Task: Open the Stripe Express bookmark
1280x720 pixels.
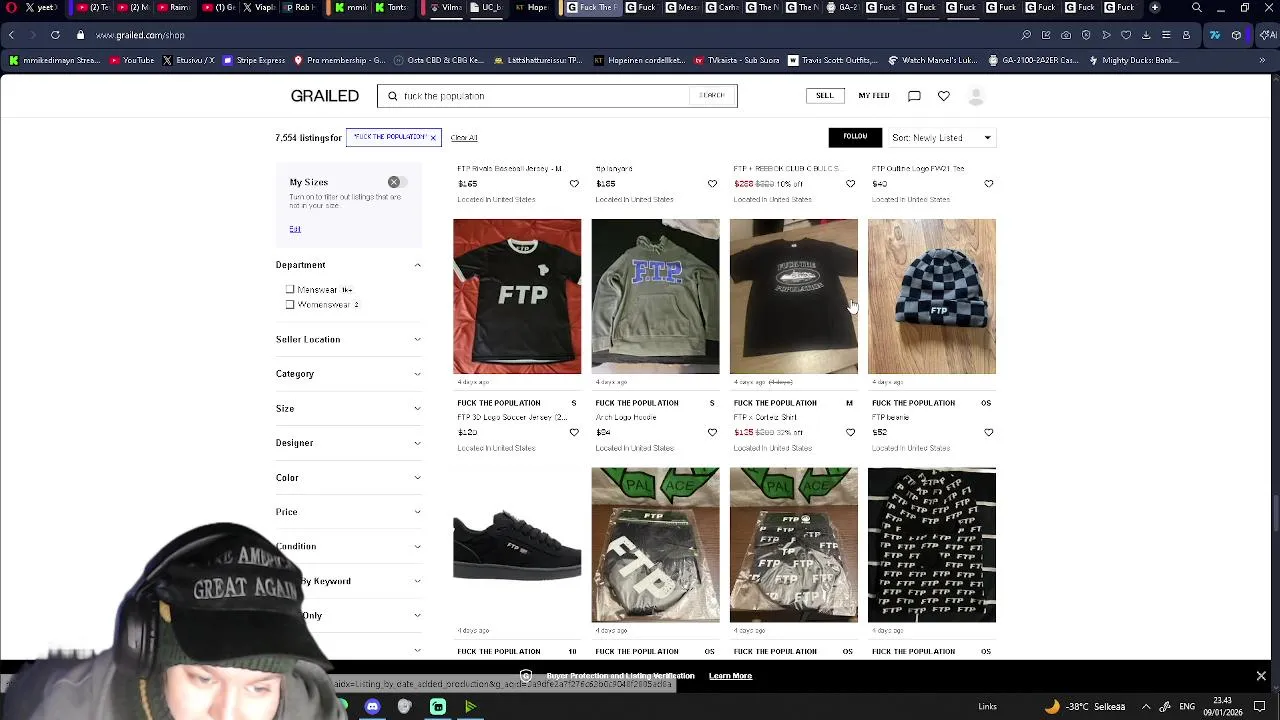Action: [x=254, y=60]
